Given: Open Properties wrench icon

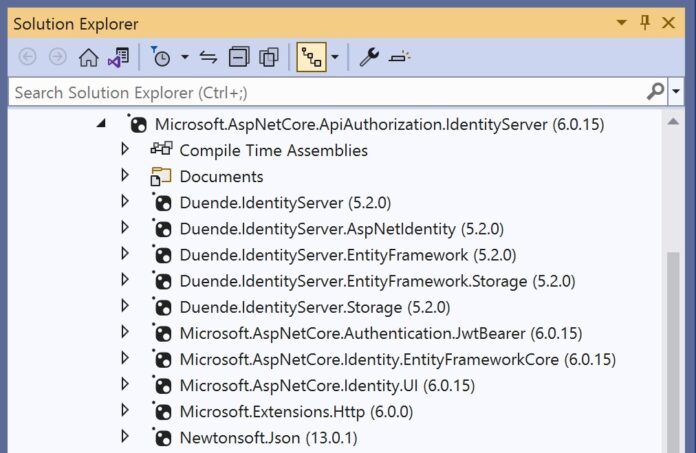Looking at the screenshot, I should tap(369, 57).
